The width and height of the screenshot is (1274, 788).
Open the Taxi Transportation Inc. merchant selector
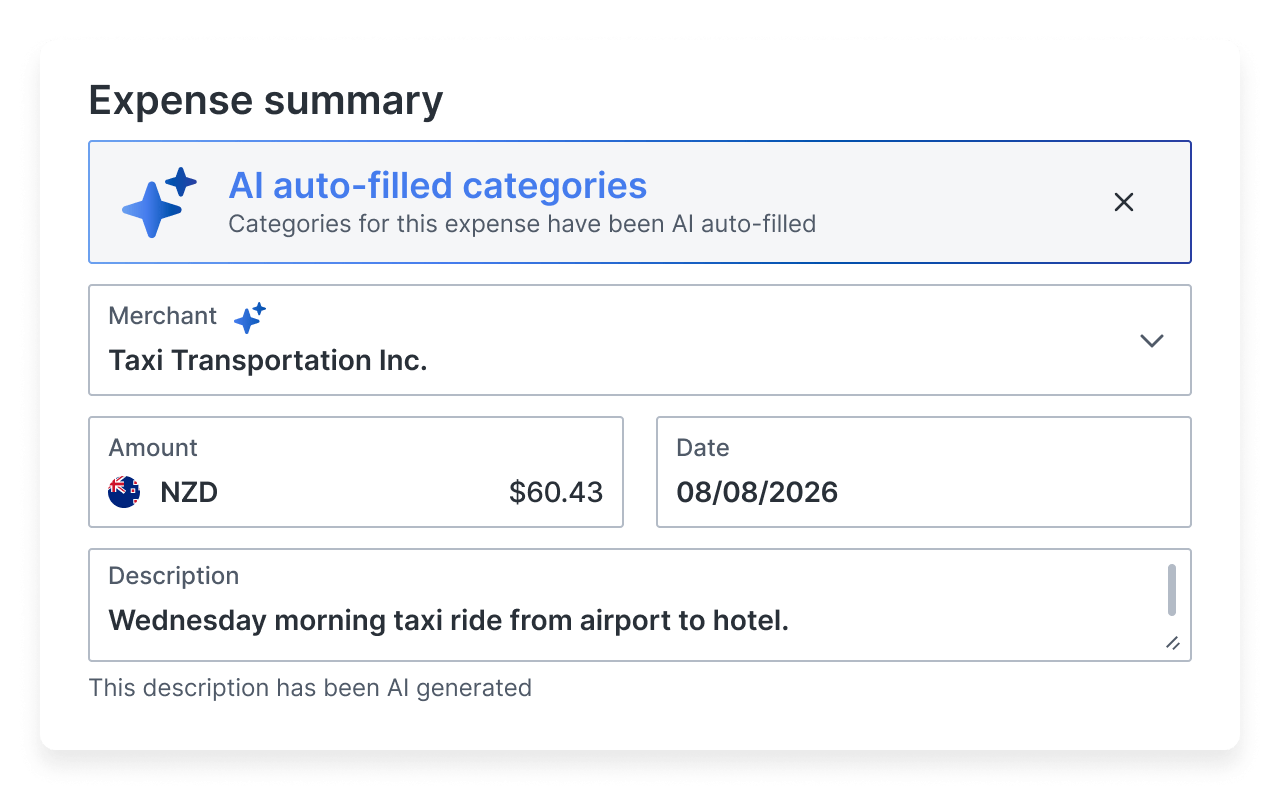[640, 340]
